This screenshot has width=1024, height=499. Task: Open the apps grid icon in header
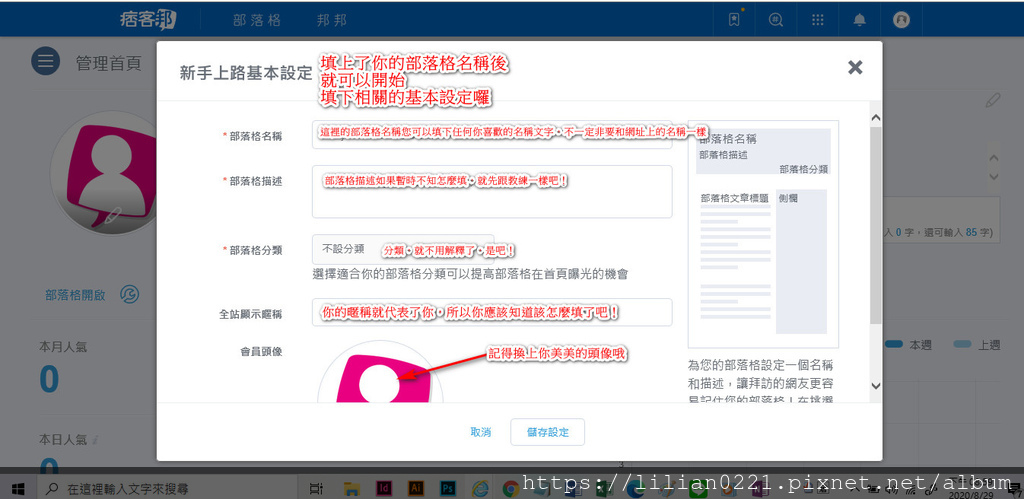(x=818, y=20)
